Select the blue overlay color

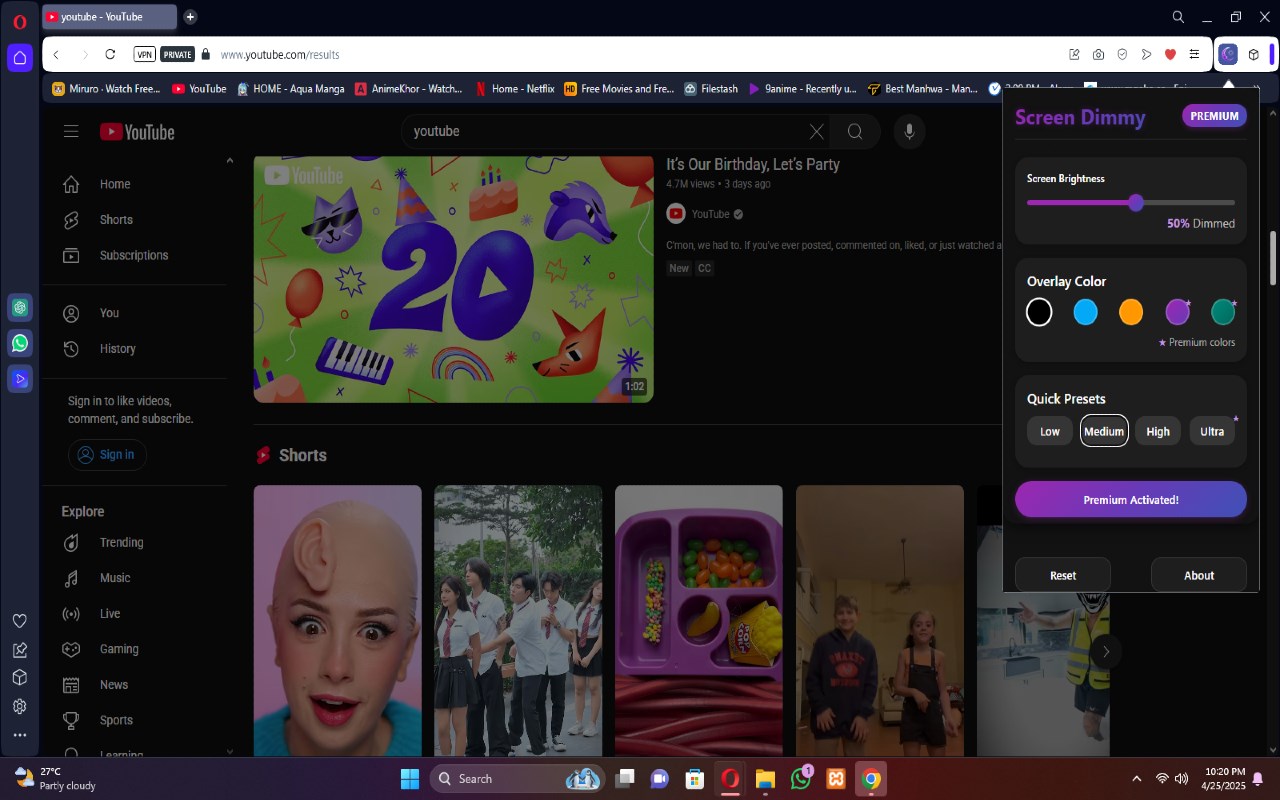[1085, 312]
